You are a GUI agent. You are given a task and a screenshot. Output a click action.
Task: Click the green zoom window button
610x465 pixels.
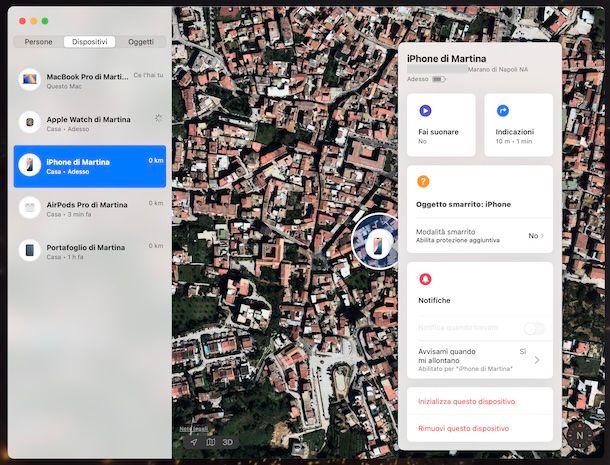[x=45, y=21]
